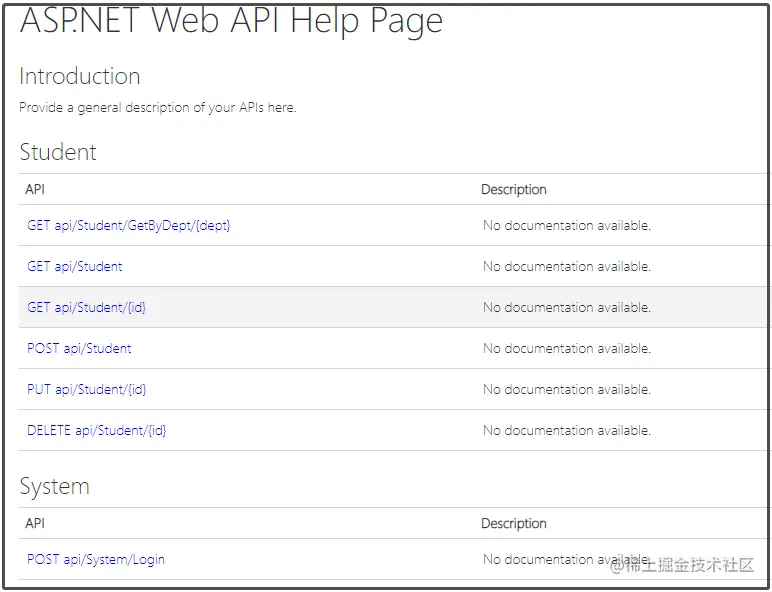Click the Description column header in Student table
The image size is (772, 592).
514,189
